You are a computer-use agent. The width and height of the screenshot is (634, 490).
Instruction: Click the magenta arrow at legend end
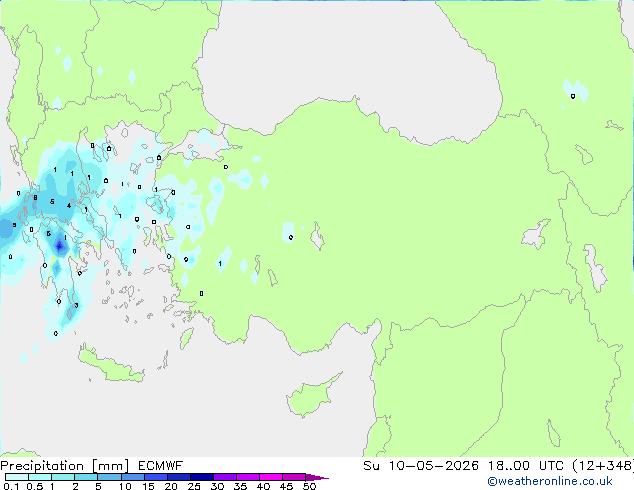320,478
